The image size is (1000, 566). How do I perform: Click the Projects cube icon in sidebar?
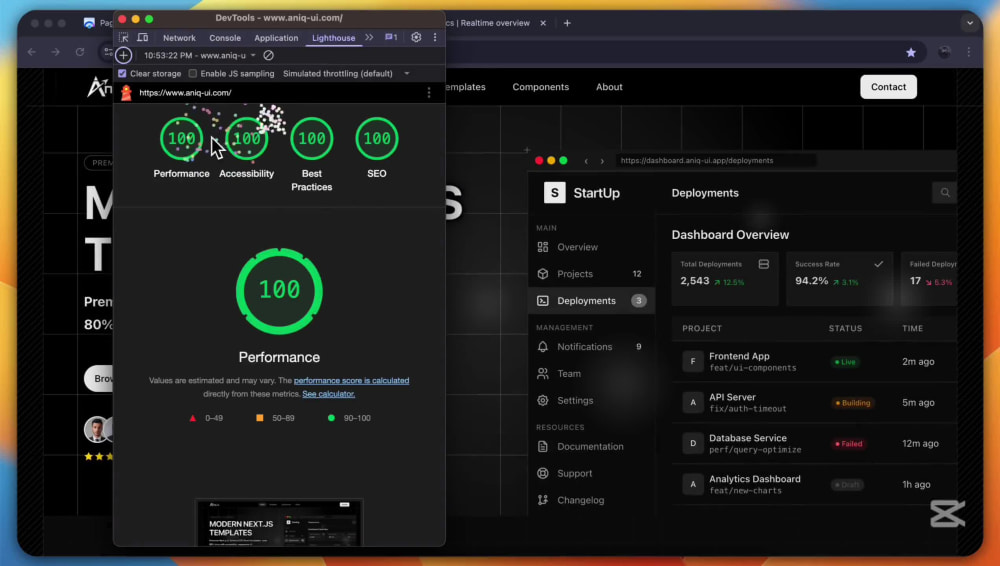pos(543,274)
